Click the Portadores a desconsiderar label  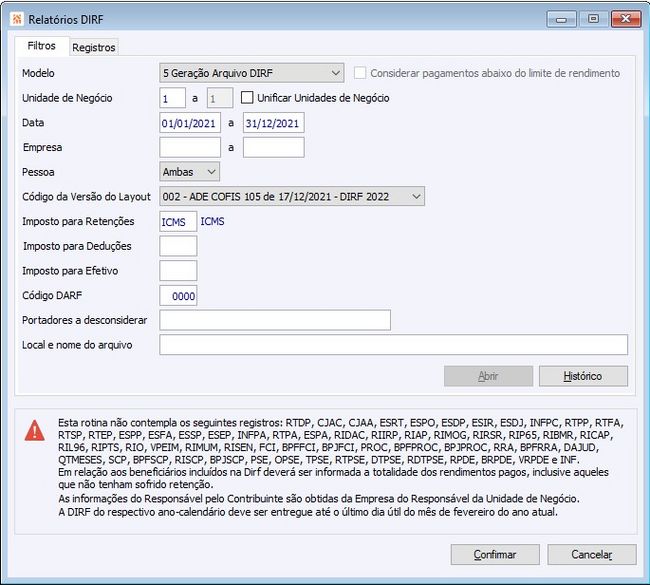tap(85, 320)
